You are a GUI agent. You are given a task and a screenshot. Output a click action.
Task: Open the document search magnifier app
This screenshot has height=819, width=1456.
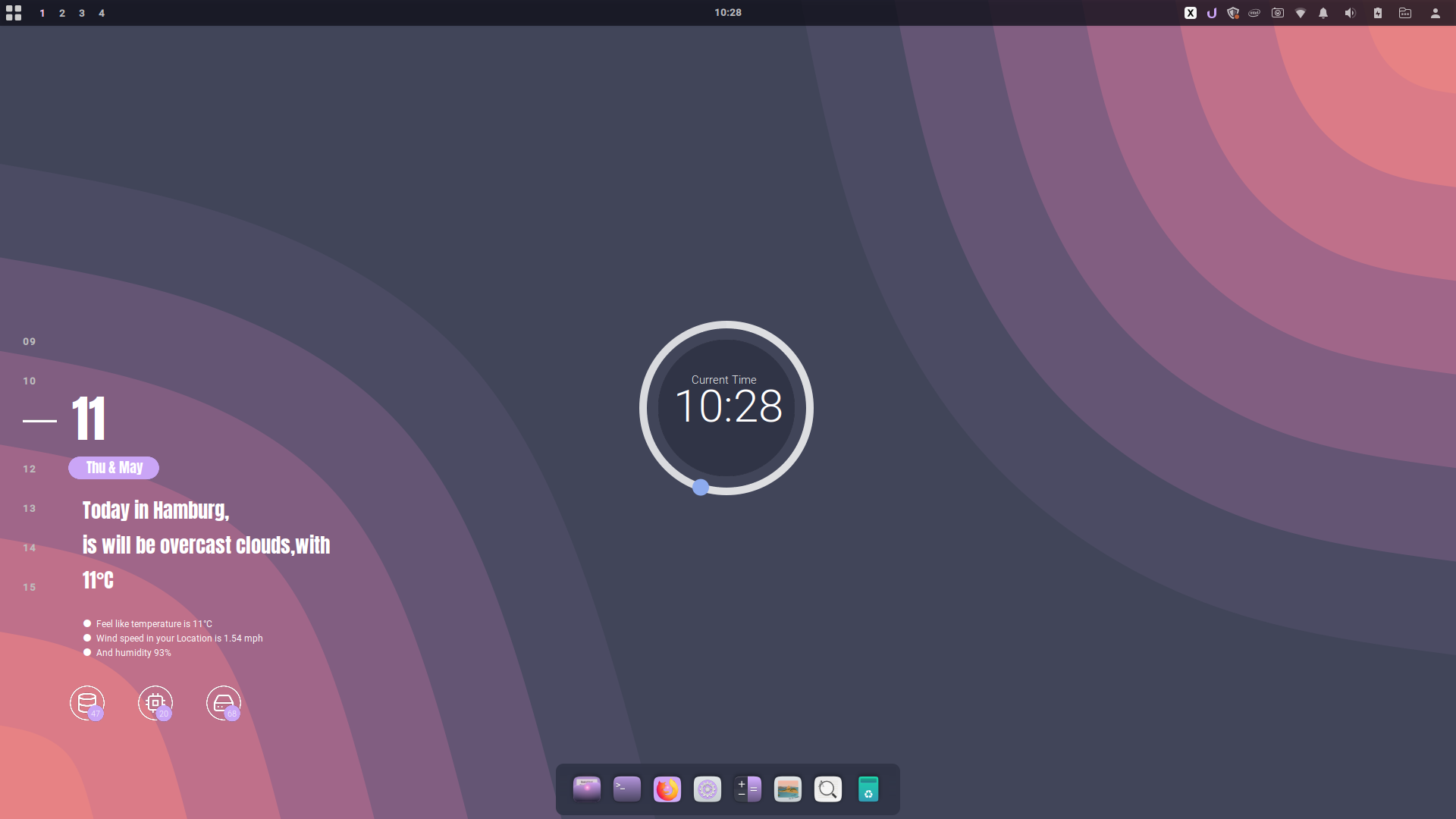pos(828,789)
